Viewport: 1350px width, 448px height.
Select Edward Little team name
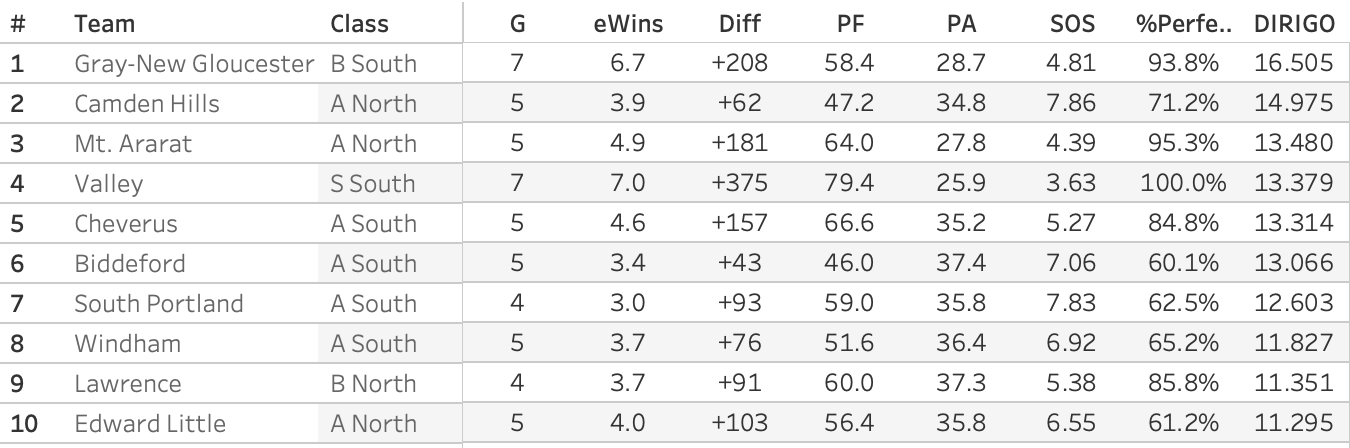click(150, 424)
